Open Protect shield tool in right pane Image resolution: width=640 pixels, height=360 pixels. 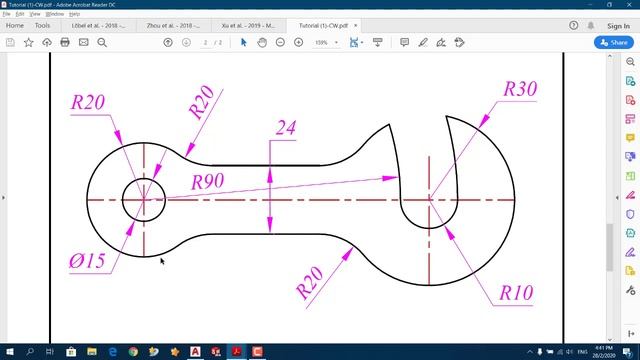630,214
